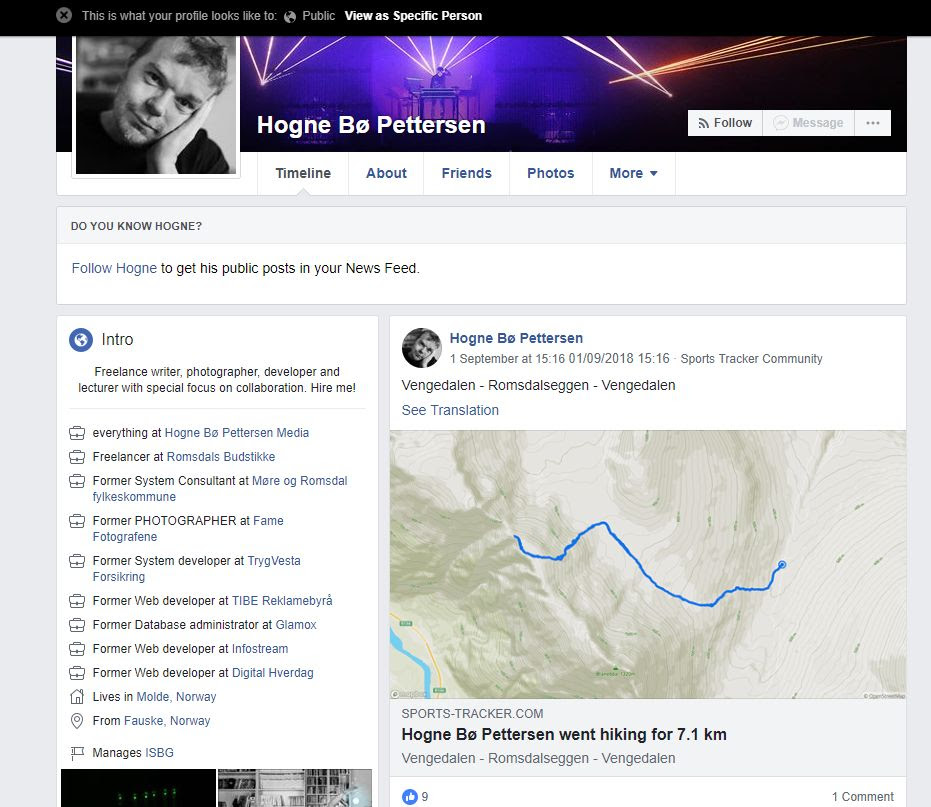The image size is (931, 807).
Task: Close the profile preview bar with the X icon
Action: 64,15
